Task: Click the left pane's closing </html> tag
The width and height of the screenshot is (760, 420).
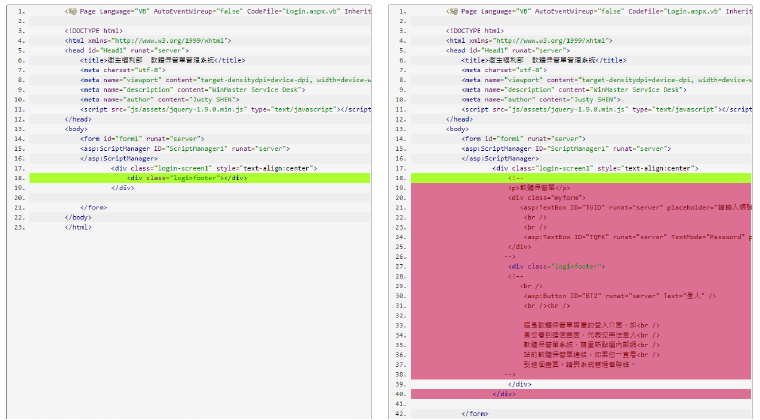Action: pyautogui.click(x=78, y=227)
